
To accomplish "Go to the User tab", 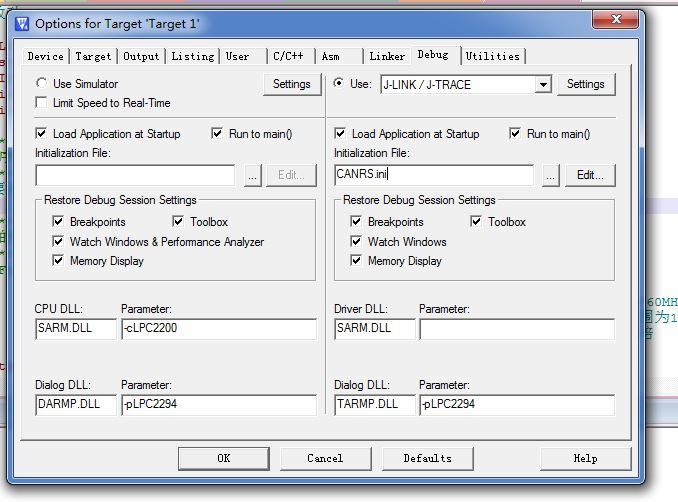I will point(243,56).
